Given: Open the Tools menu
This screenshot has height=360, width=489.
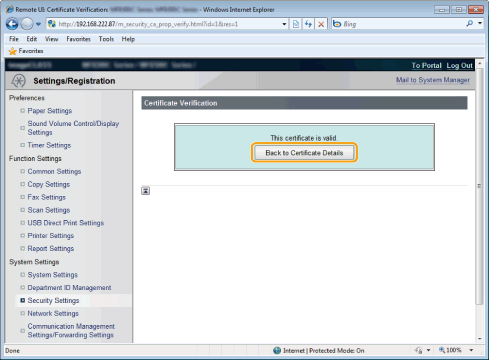Looking at the screenshot, I should [106, 39].
